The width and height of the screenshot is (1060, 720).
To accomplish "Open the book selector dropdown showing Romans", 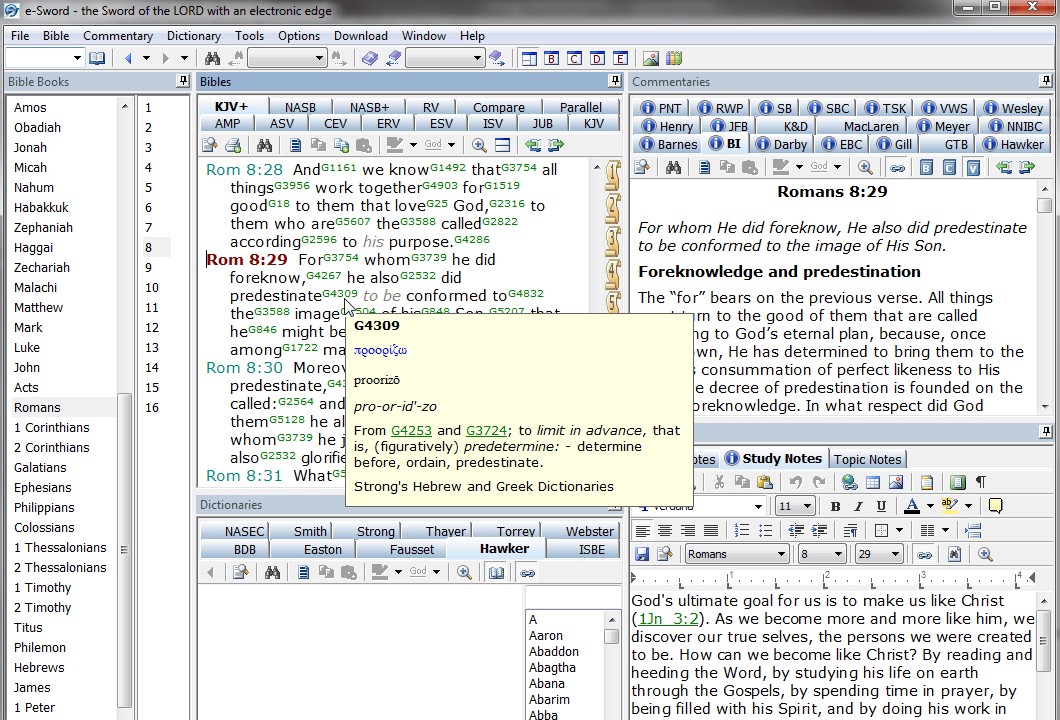I will tap(737, 554).
